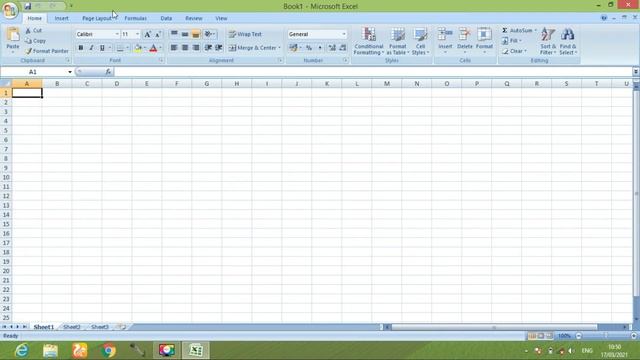Apply percent style
Screen dimensions: 640x360
(309, 48)
